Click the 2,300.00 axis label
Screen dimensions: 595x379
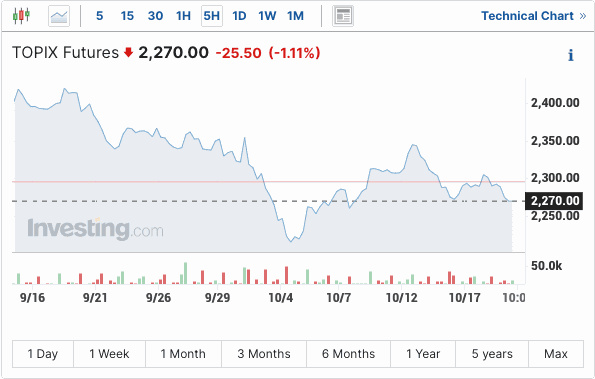[555, 178]
